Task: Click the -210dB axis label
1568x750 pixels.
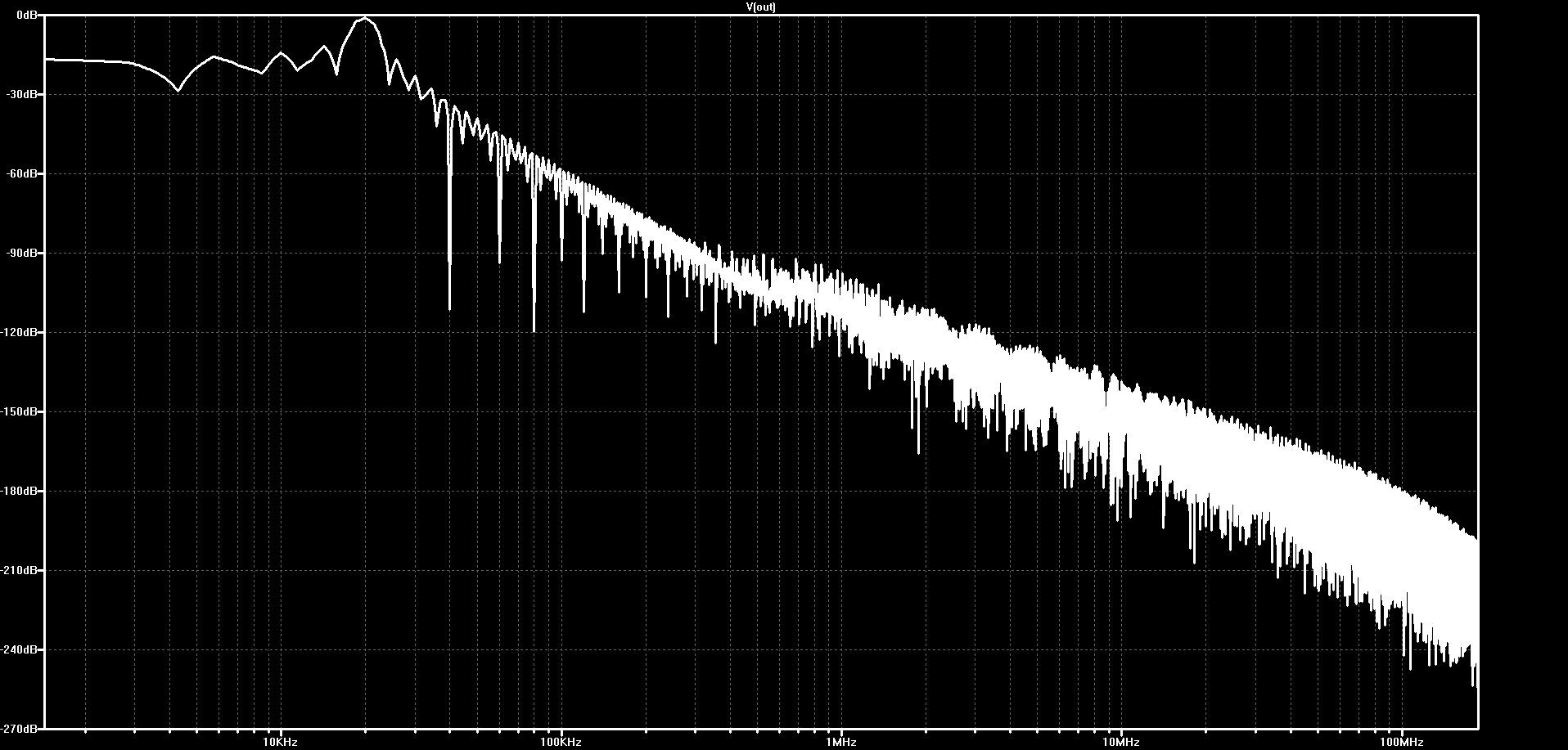Action: (21, 570)
